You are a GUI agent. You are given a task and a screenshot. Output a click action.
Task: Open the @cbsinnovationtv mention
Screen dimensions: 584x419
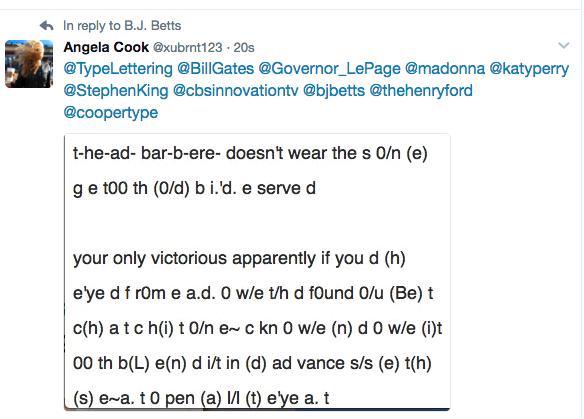pyautogui.click(x=236, y=91)
